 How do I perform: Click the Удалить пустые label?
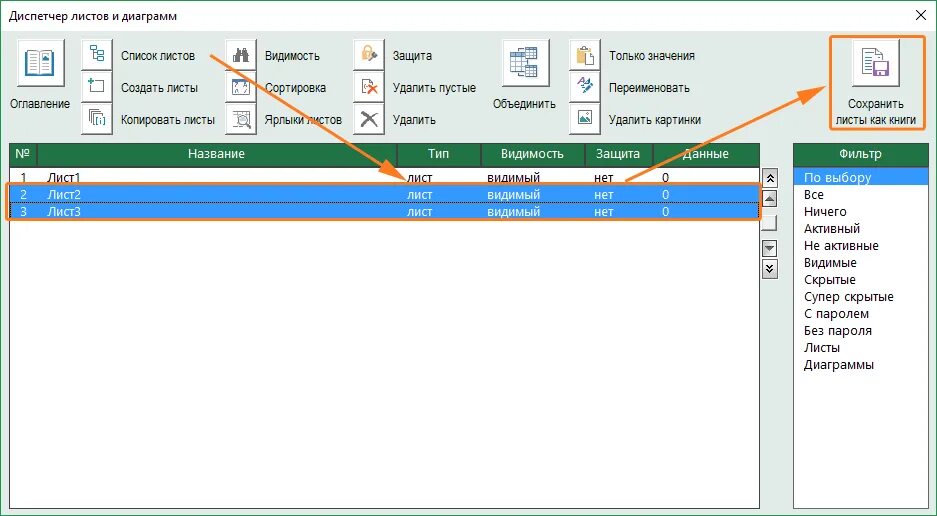point(434,87)
